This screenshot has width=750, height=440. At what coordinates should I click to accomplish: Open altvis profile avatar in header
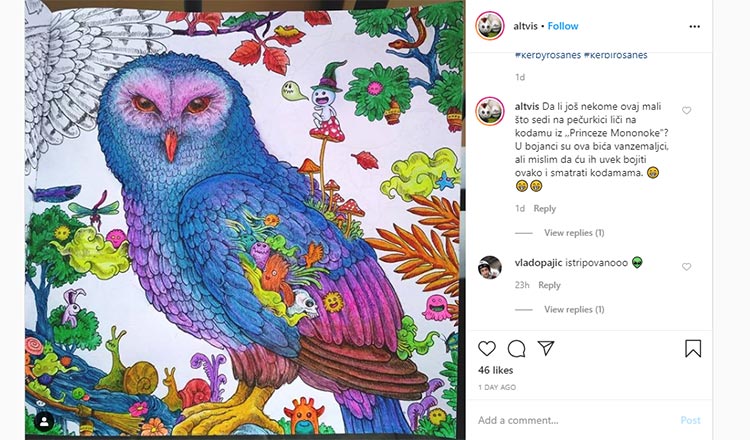click(489, 26)
